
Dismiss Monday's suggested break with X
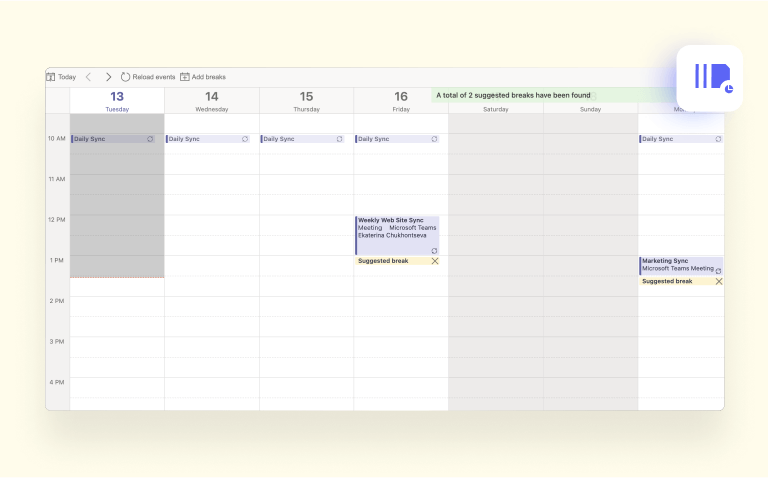(719, 281)
